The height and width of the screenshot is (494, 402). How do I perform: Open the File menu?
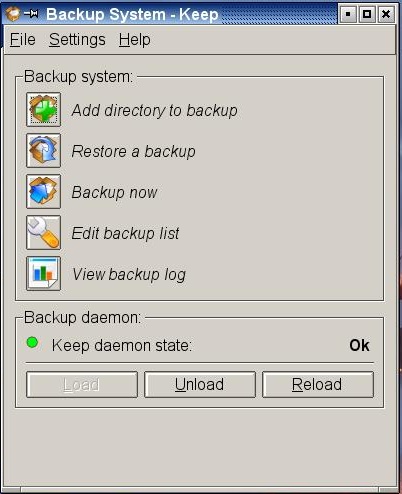(x=23, y=40)
